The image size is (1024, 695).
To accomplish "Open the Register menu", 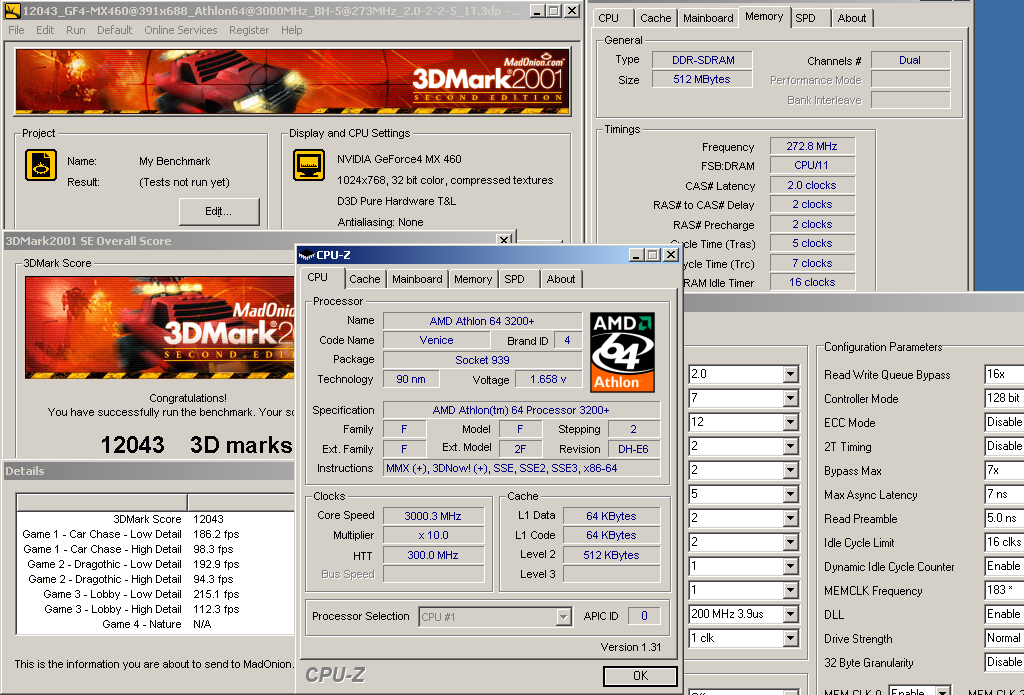I will click(x=249, y=30).
